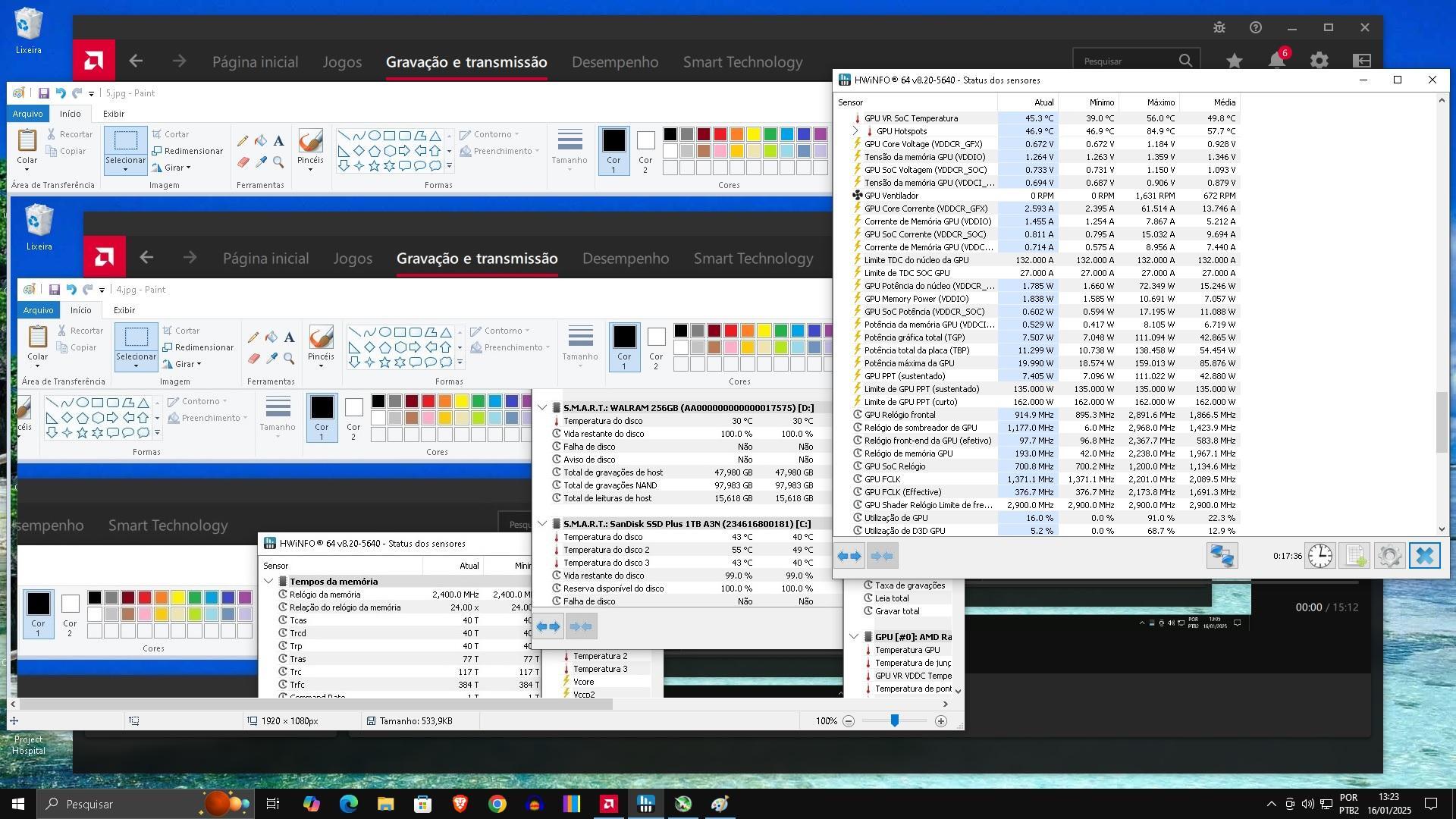Image resolution: width=1456 pixels, height=819 pixels.
Task: Switch to the Início tab in 5.jpg Paint
Action: click(x=71, y=114)
